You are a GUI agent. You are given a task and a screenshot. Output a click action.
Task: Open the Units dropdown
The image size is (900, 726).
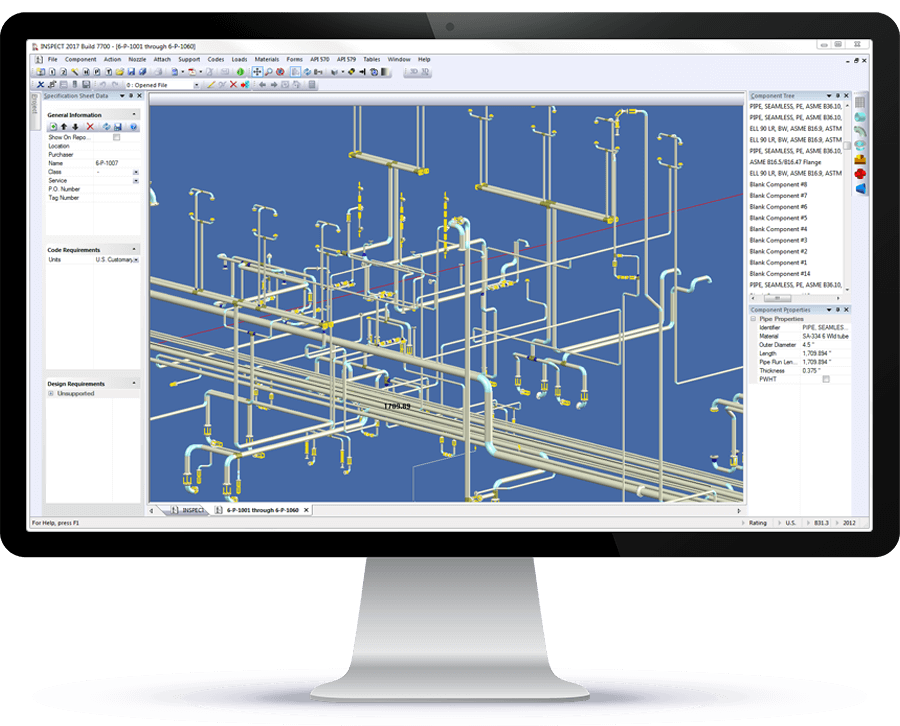coord(136,260)
